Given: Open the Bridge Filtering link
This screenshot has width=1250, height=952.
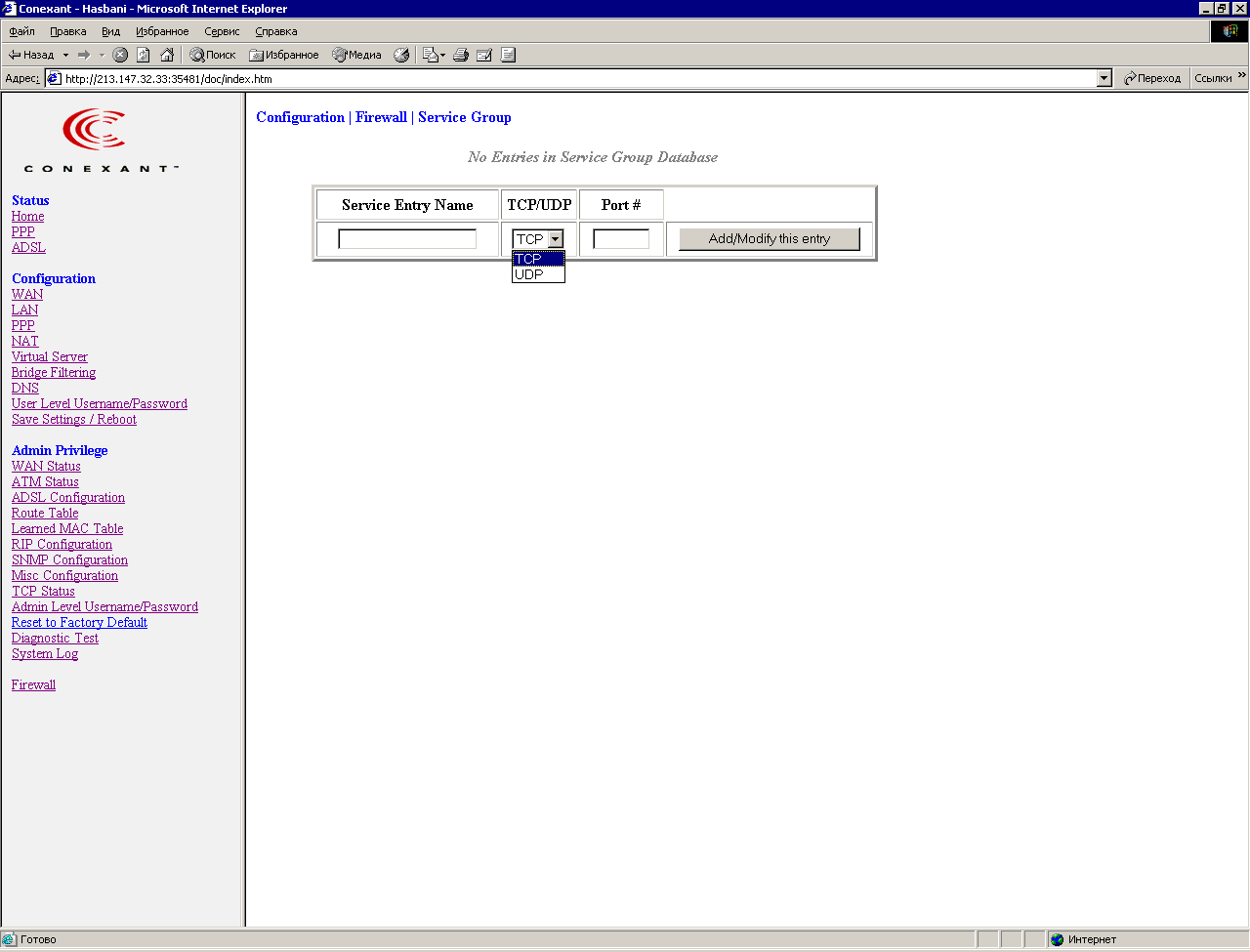Looking at the screenshot, I should (x=54, y=372).
